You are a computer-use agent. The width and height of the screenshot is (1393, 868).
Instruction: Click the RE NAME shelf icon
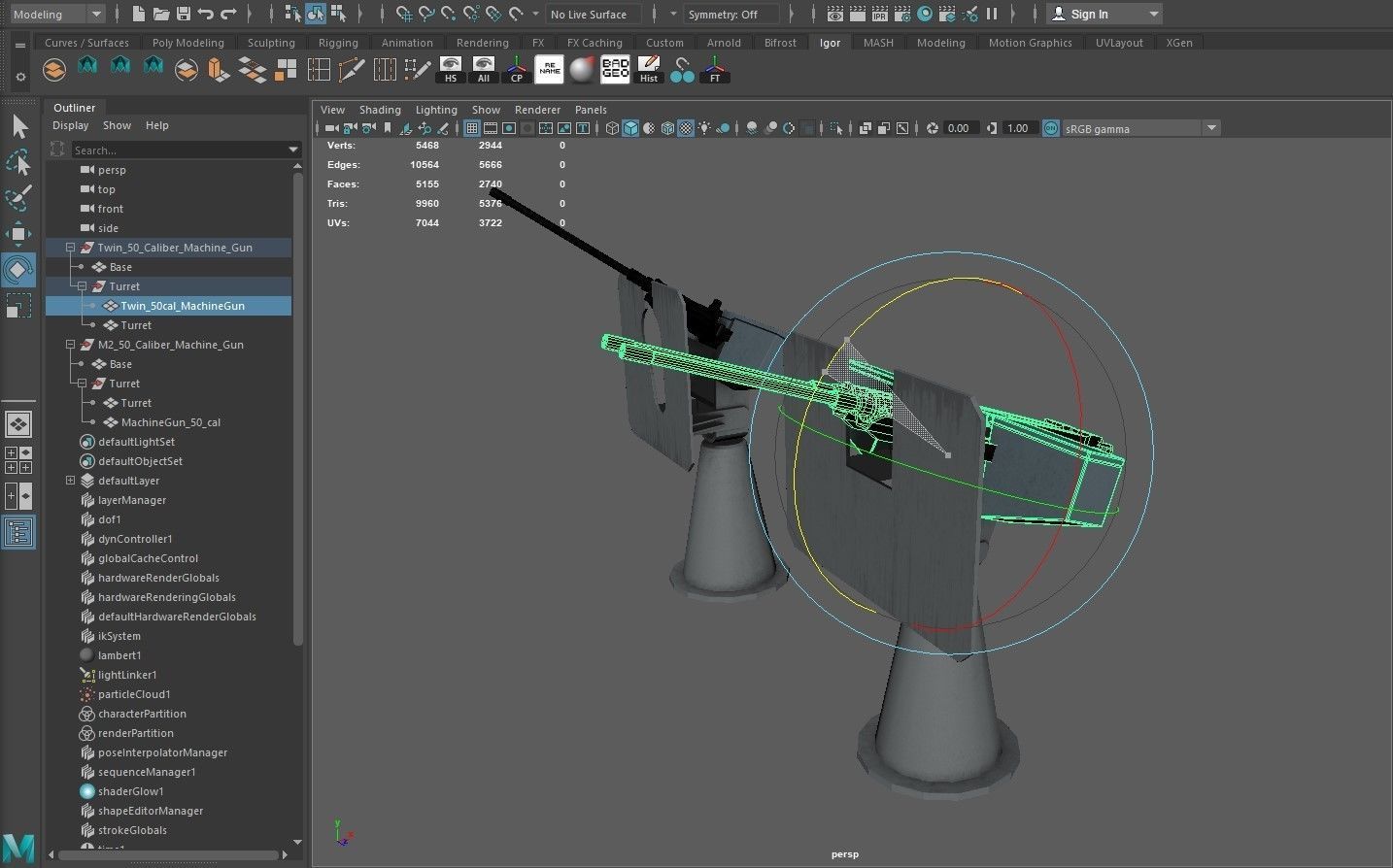[550, 70]
